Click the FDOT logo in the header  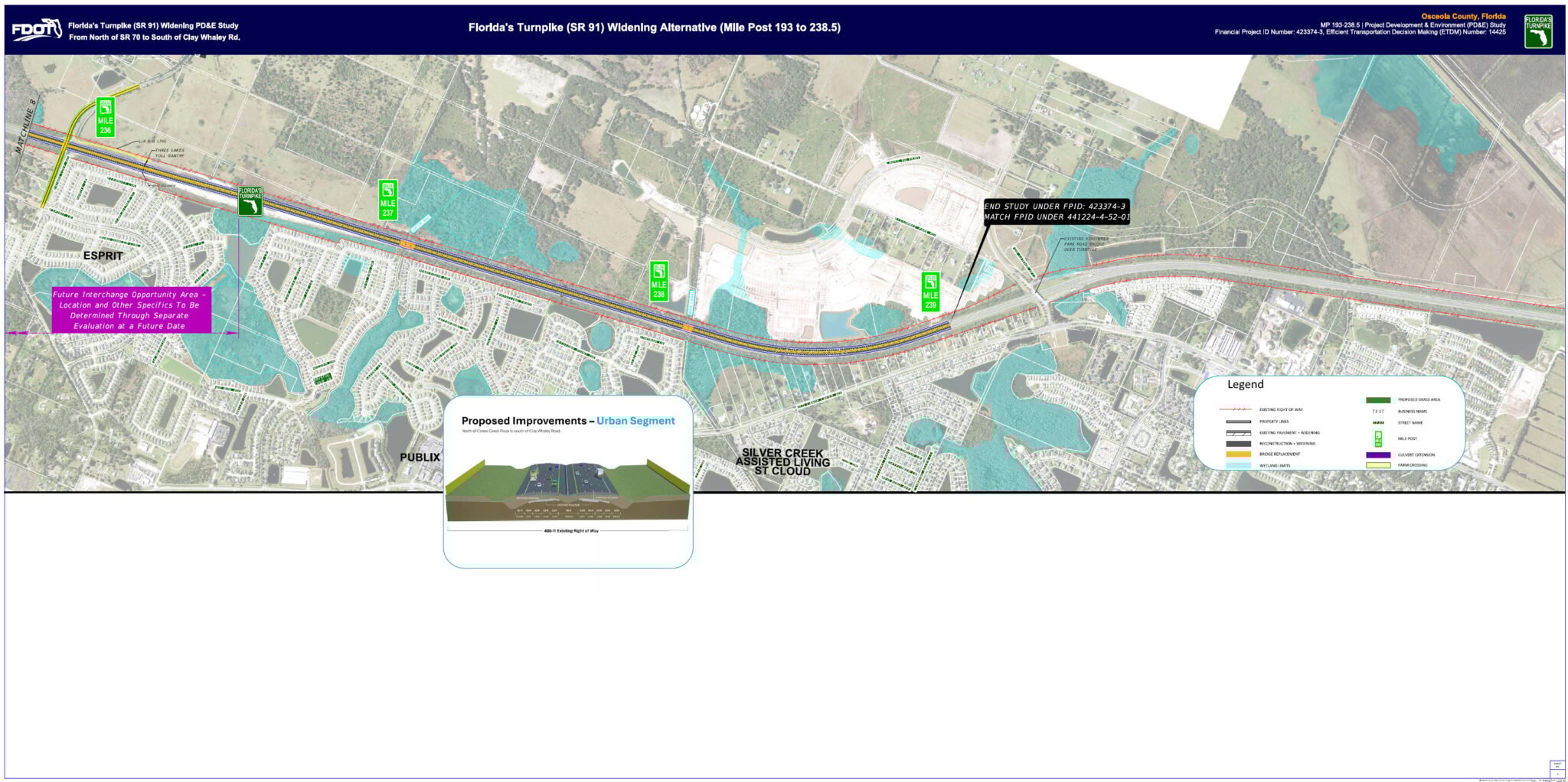(37, 30)
